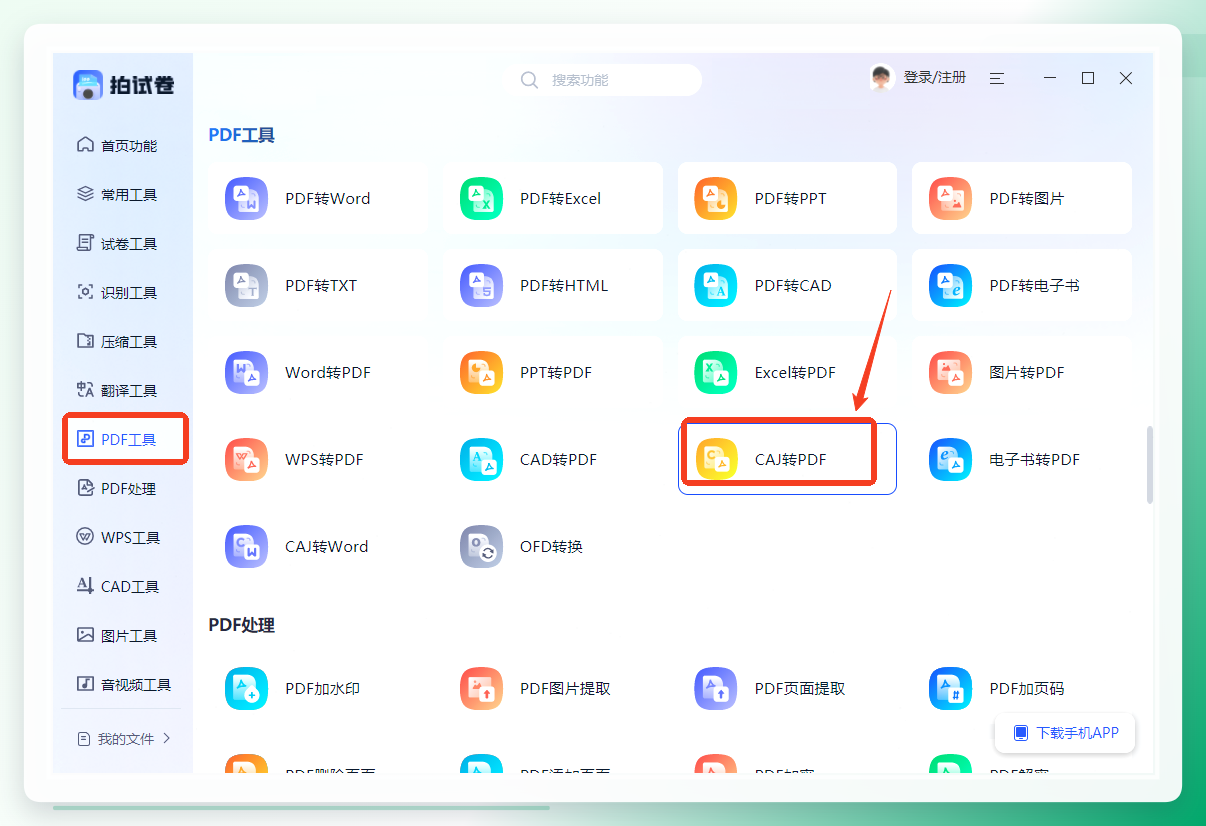Click the 下载手机APP button
Screen dimensions: 1206x826
tap(1065, 733)
